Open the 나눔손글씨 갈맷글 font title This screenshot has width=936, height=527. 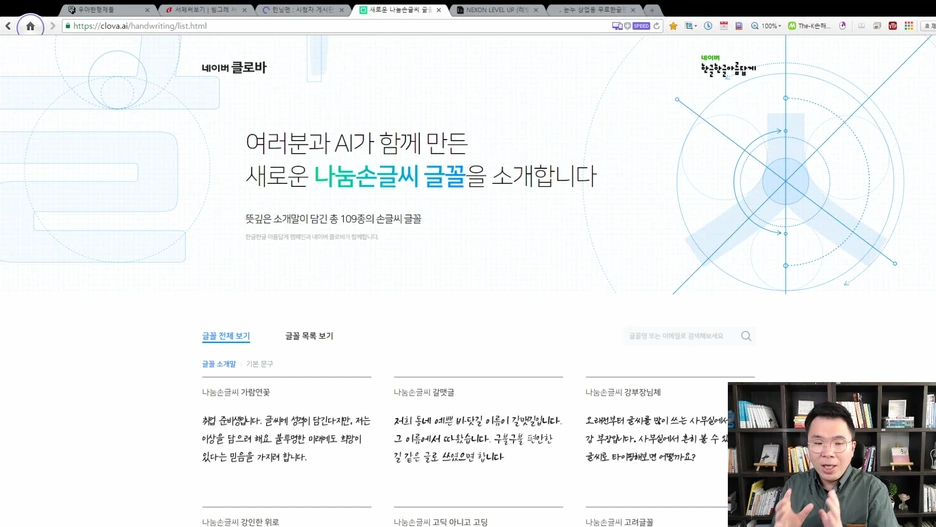(x=424, y=392)
